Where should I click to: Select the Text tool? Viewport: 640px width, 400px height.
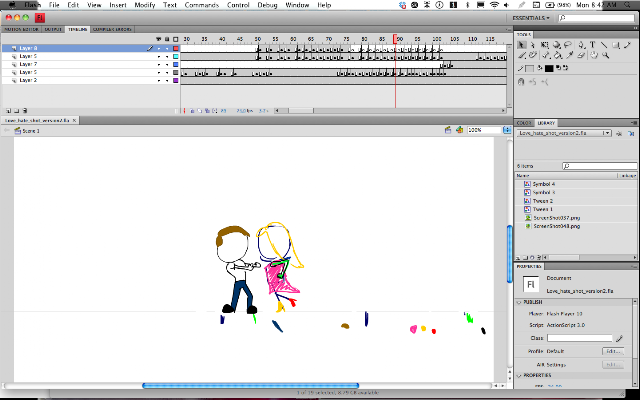(592, 45)
